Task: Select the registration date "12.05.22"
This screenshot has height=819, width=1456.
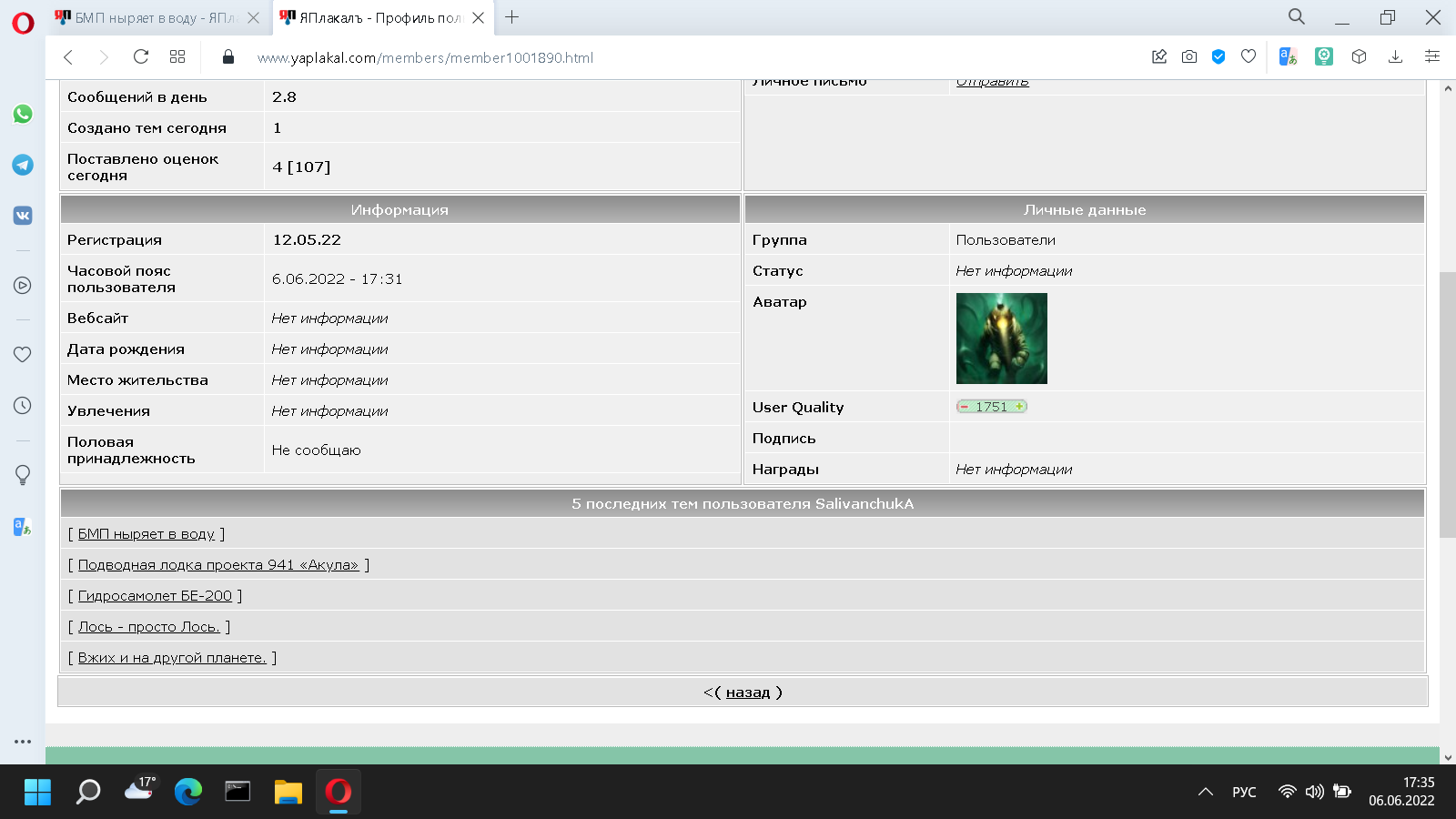Action: [307, 240]
